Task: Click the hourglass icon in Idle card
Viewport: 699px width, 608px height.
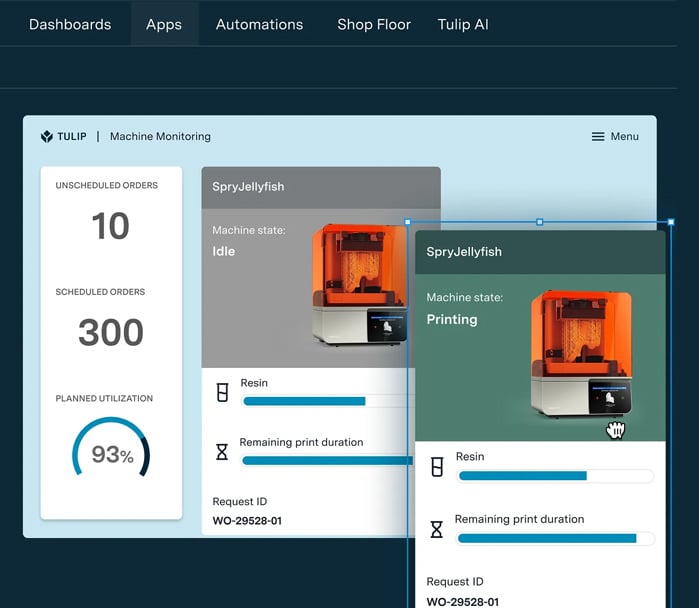Action: point(222,452)
